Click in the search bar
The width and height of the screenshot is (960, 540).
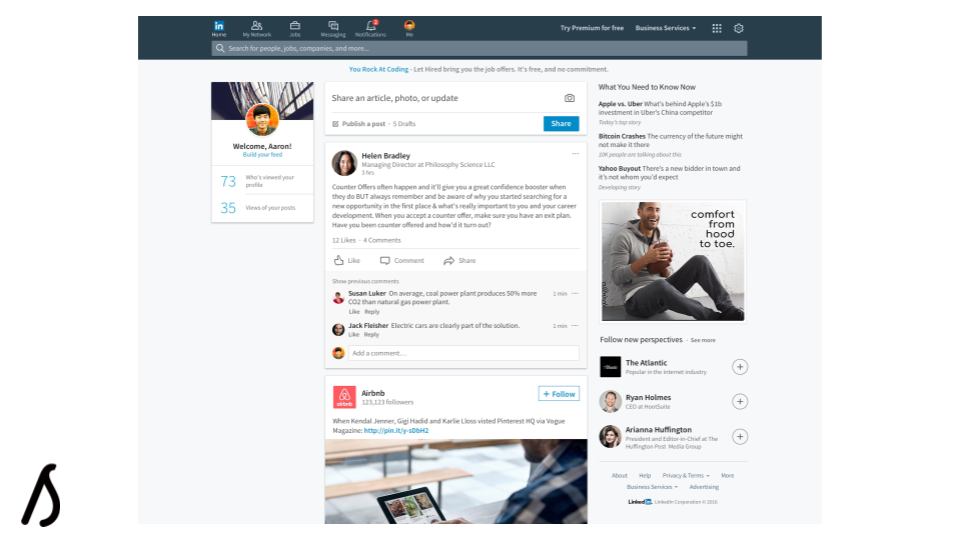[479, 48]
